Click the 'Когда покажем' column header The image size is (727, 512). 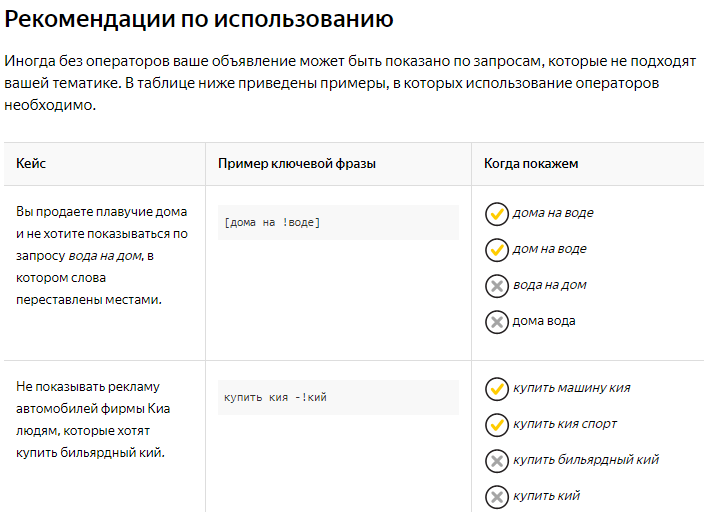[x=531, y=164]
